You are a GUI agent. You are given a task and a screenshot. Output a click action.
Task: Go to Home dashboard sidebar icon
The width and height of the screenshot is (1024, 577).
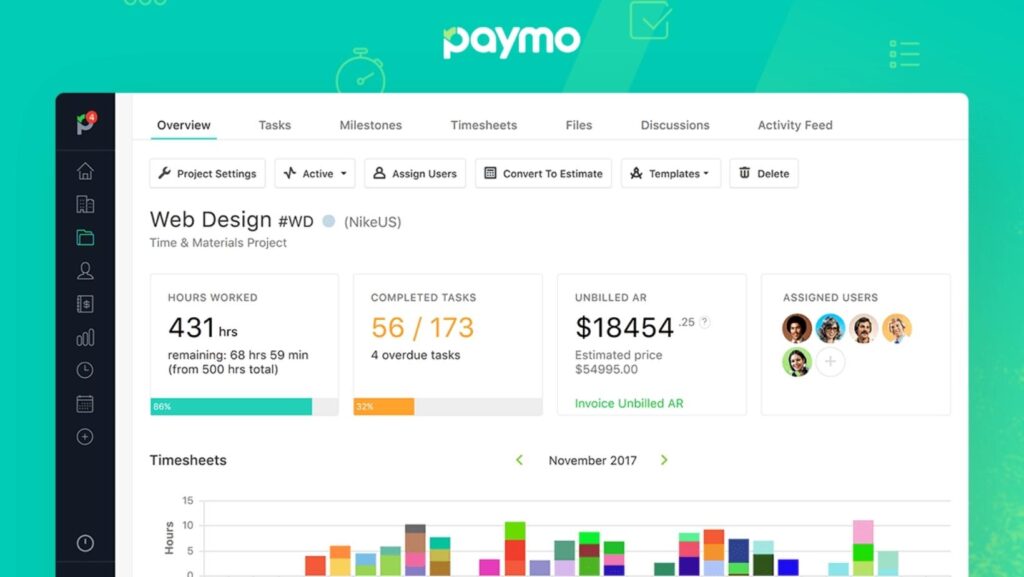[85, 171]
